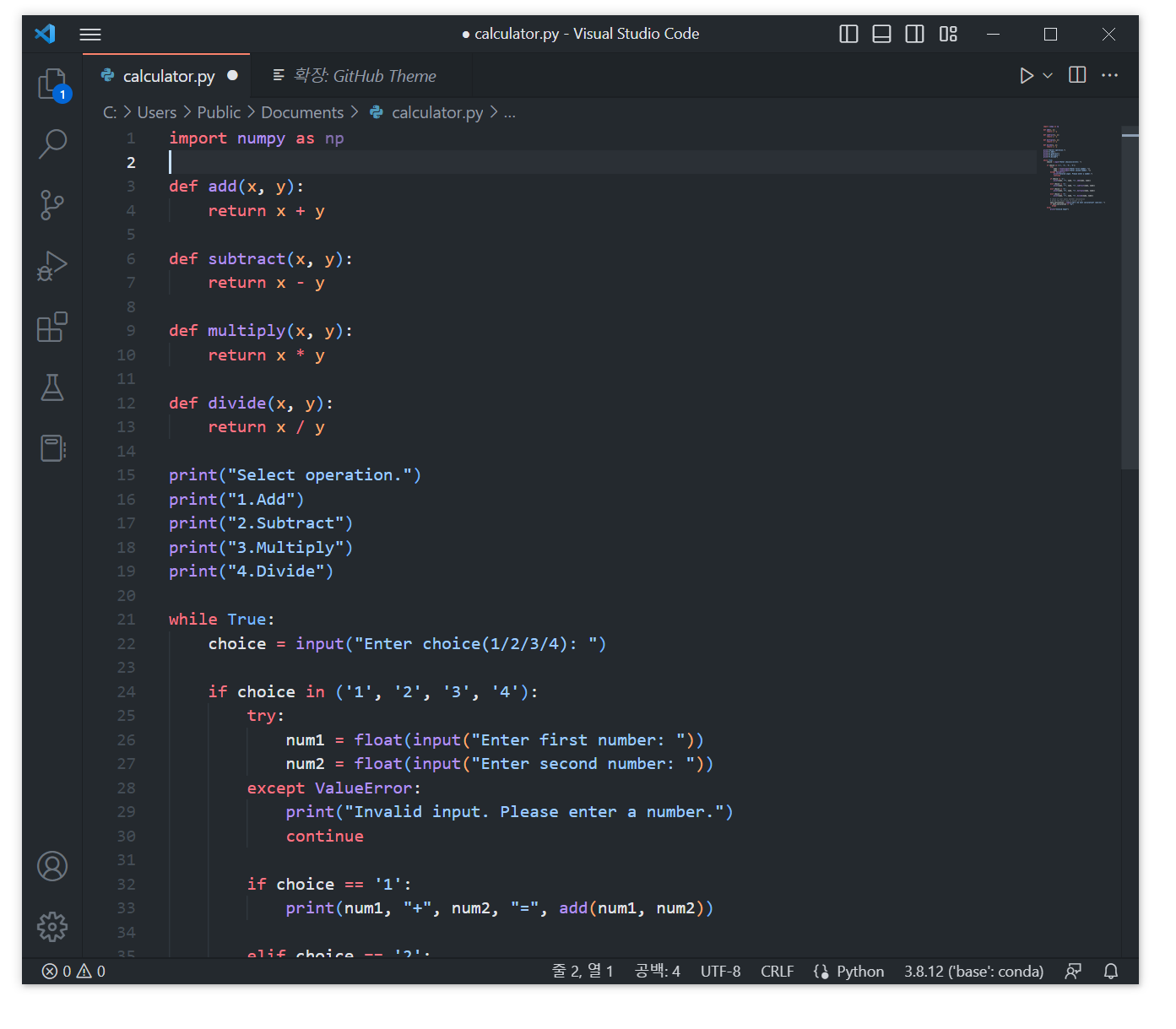Toggle the secondary side bar layout
The width and height of the screenshot is (1176, 1029).
pos(914,34)
